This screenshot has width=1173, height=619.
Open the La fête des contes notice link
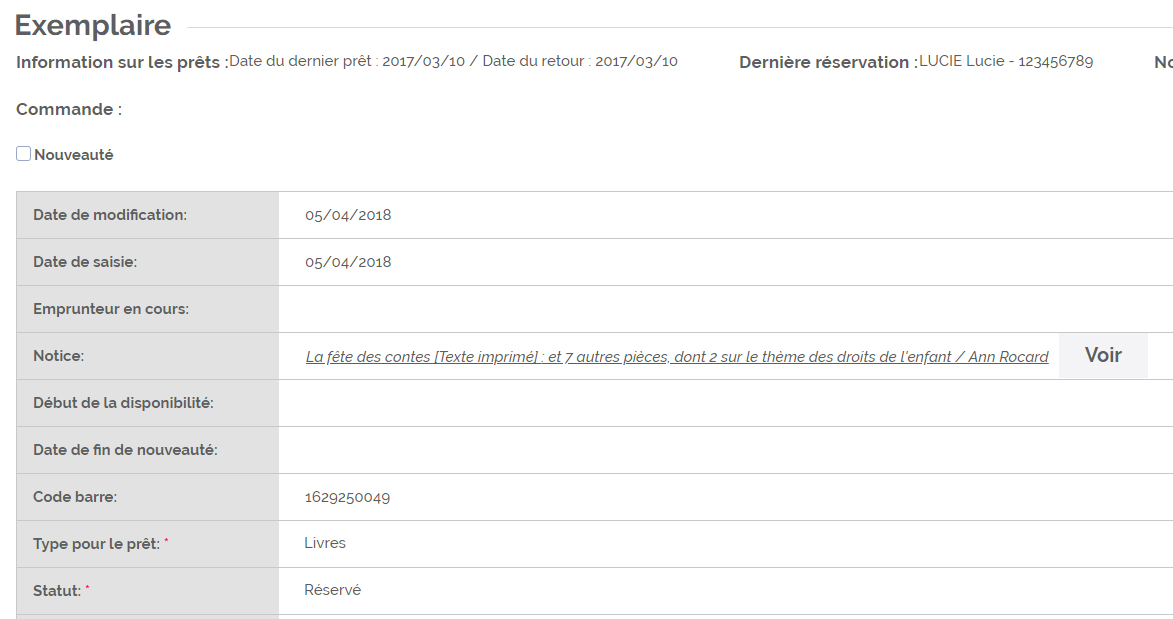pyautogui.click(x=676, y=357)
